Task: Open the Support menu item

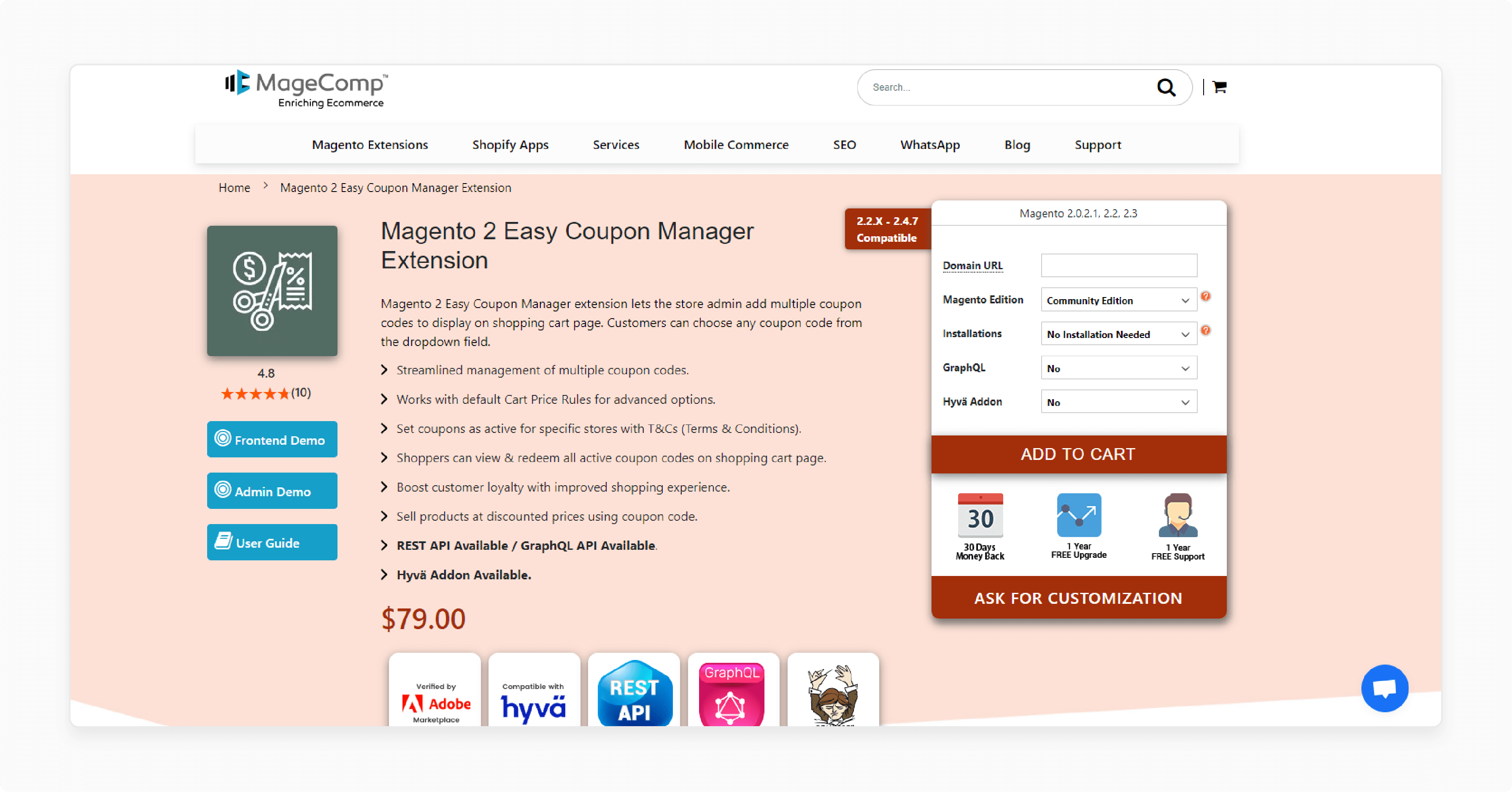Action: click(1098, 144)
